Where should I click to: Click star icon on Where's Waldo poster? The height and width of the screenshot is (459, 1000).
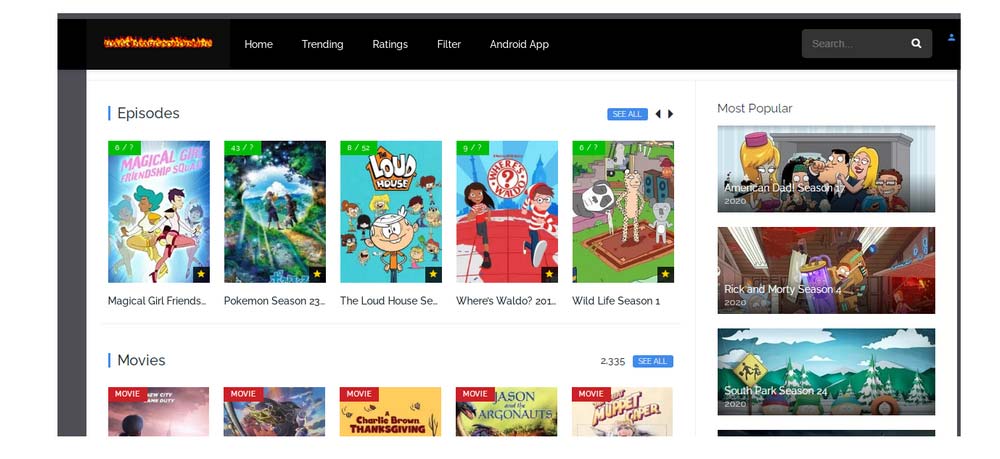(549, 274)
